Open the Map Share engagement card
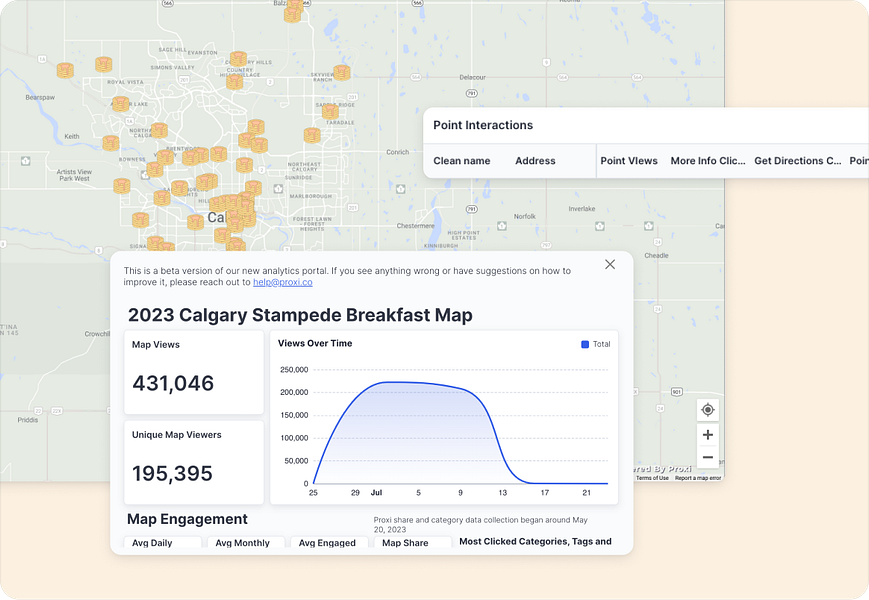The width and height of the screenshot is (869, 600). [x=412, y=542]
